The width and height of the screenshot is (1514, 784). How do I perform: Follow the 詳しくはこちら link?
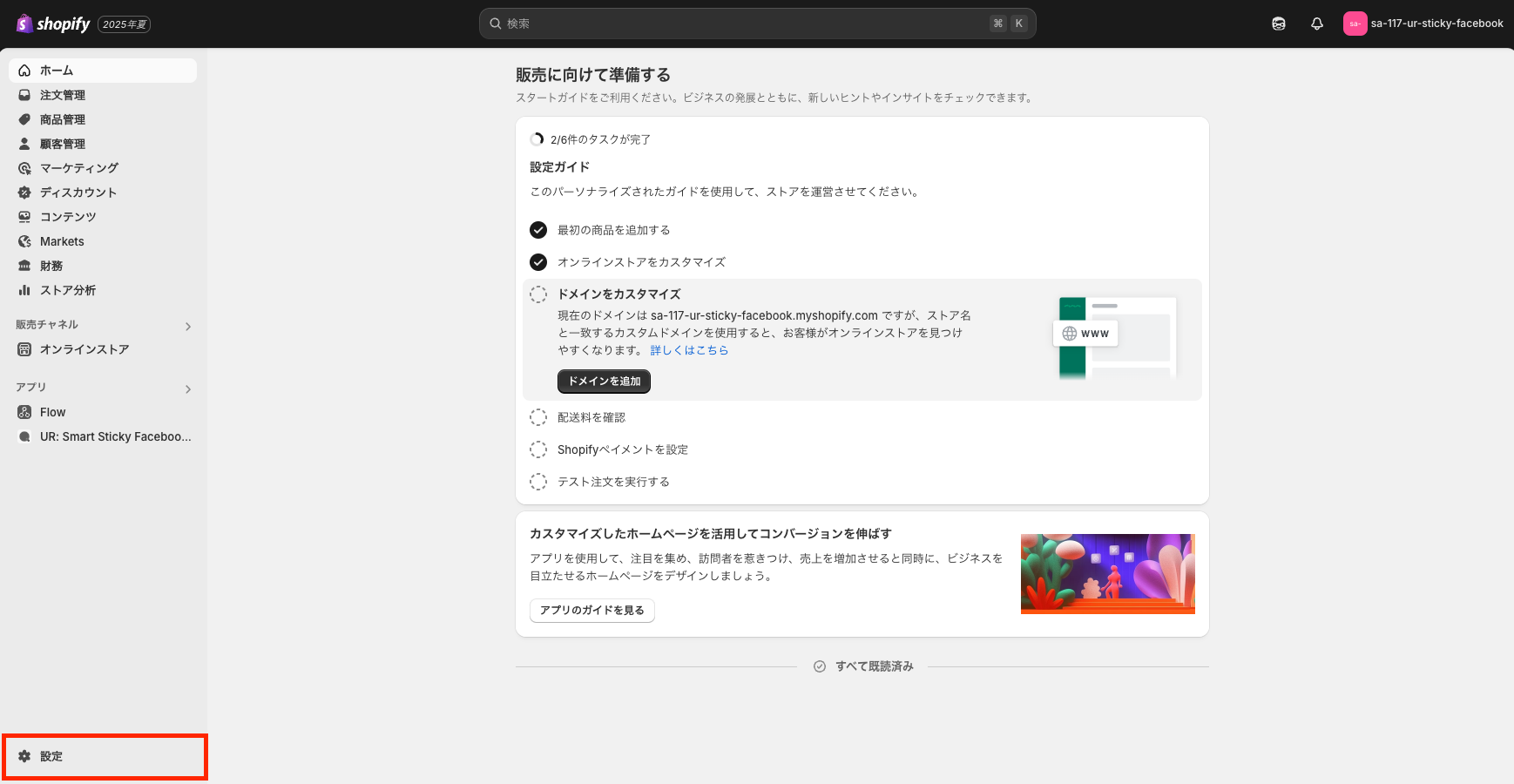[689, 350]
